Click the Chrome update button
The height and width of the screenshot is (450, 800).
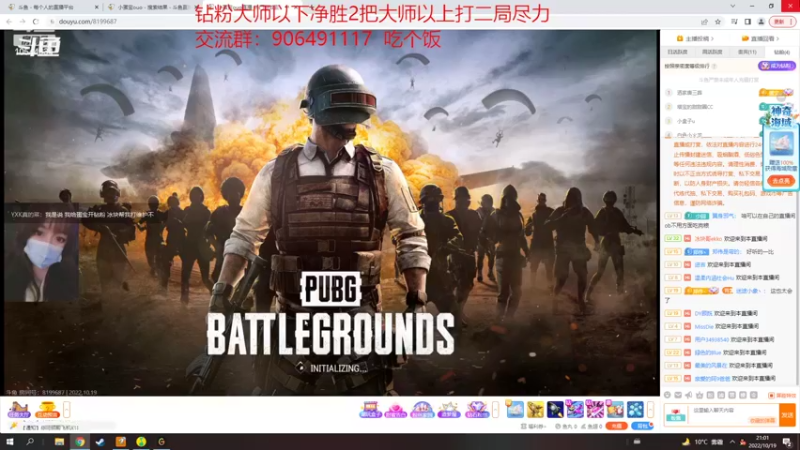point(782,22)
